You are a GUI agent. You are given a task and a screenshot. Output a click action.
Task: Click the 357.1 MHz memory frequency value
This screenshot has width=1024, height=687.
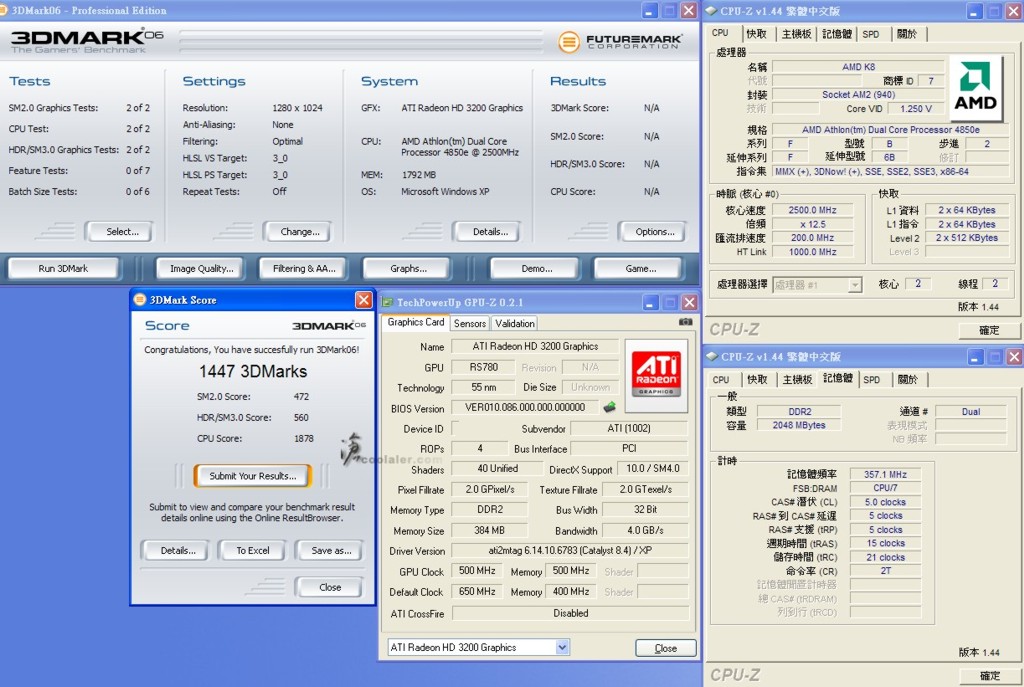pos(886,475)
